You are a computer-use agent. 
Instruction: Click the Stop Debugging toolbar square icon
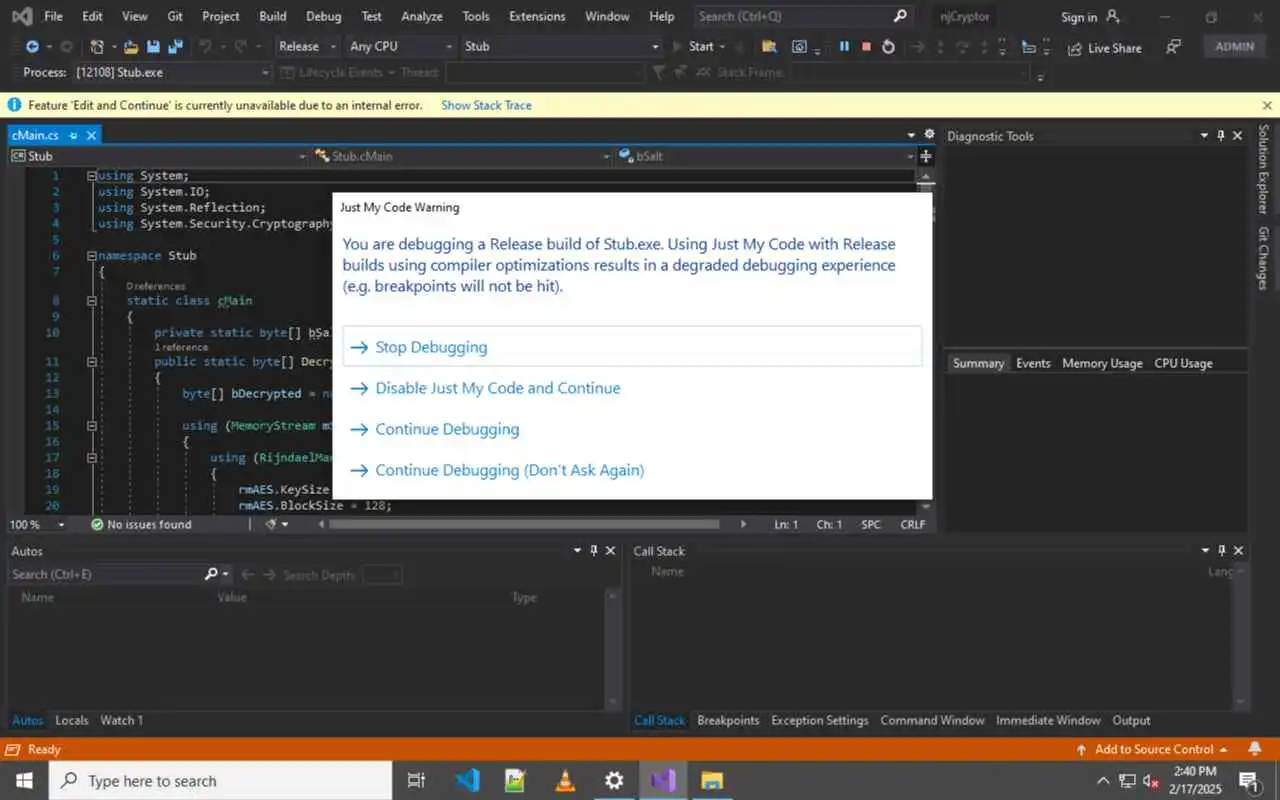[866, 46]
